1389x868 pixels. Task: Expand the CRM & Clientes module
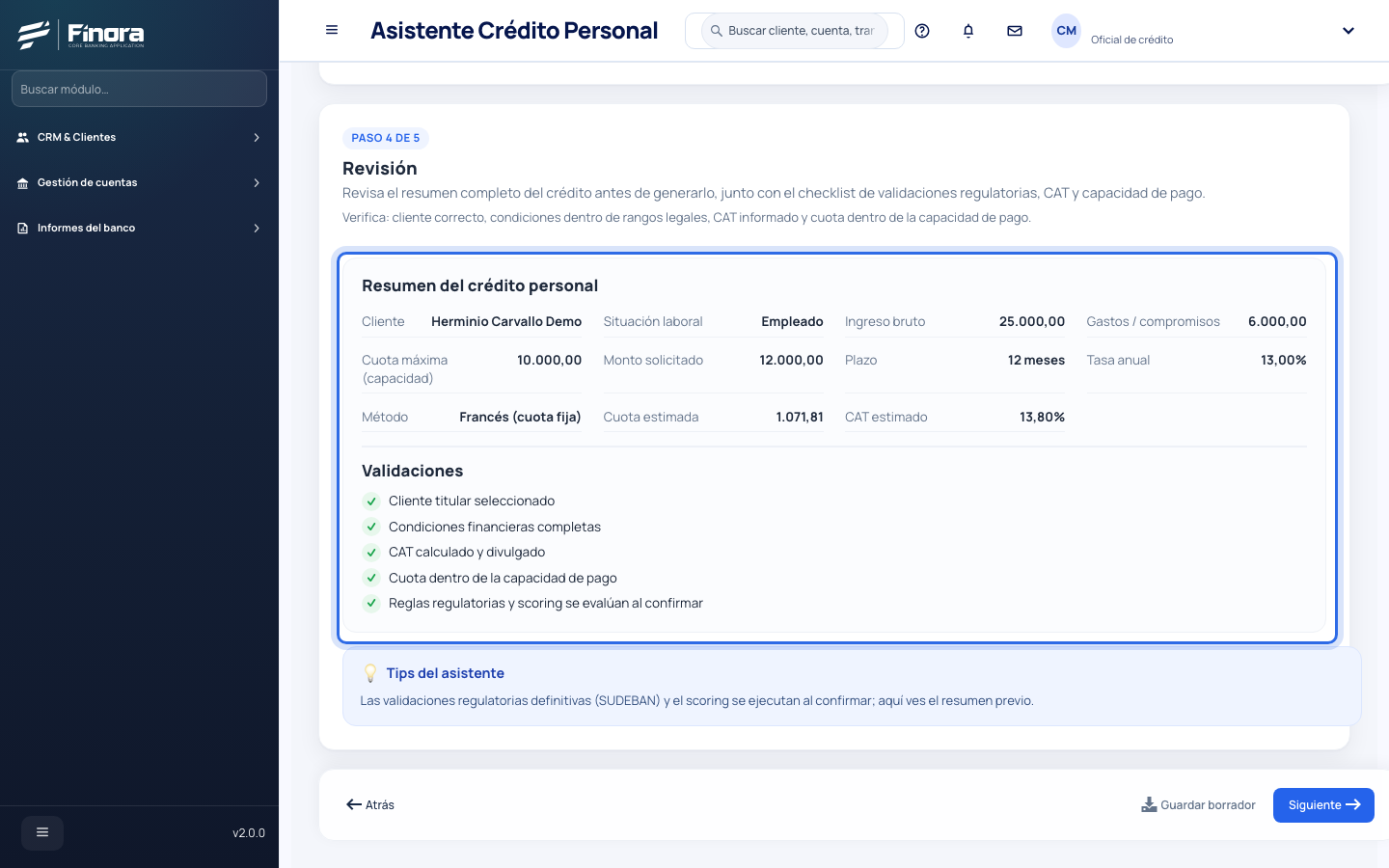(x=139, y=137)
